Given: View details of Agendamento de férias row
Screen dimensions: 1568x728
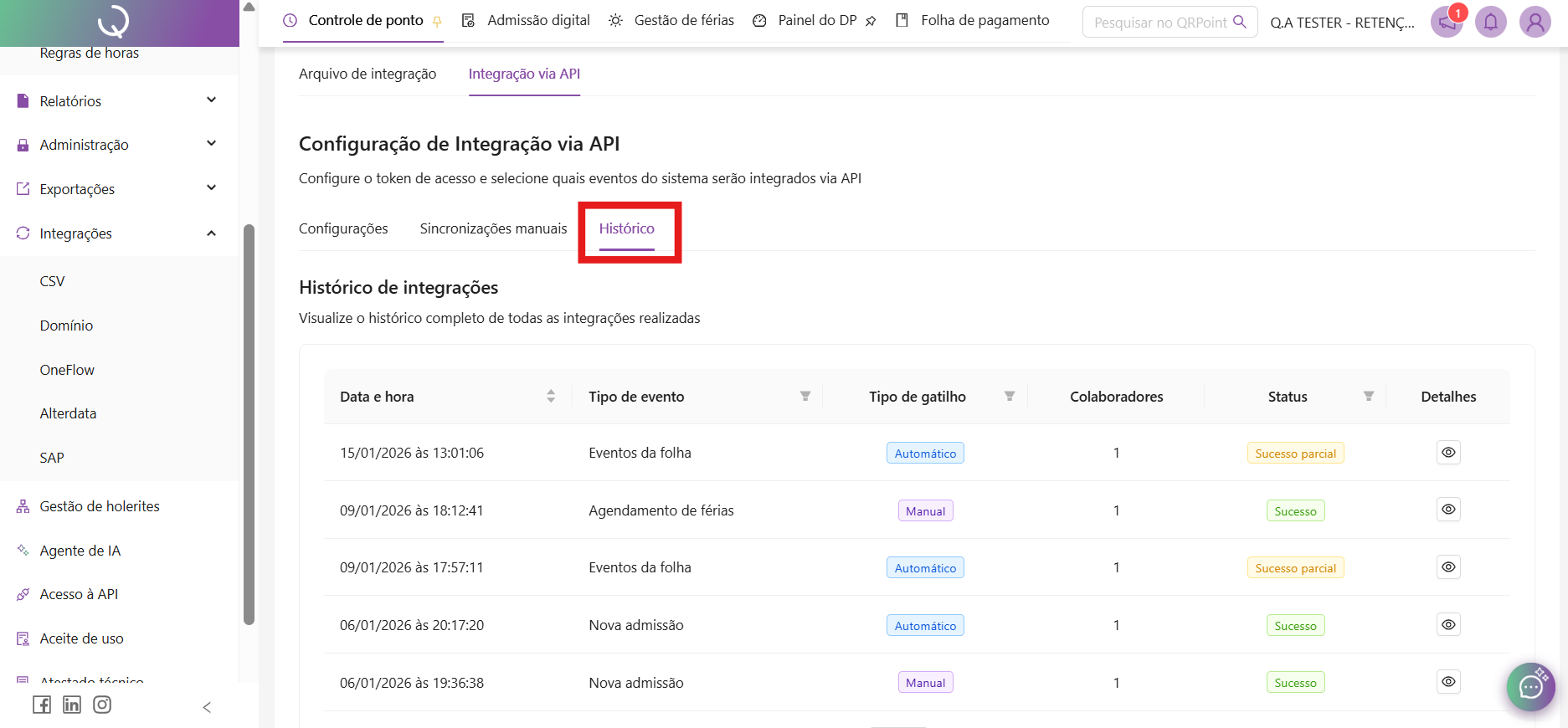Looking at the screenshot, I should tap(1448, 510).
